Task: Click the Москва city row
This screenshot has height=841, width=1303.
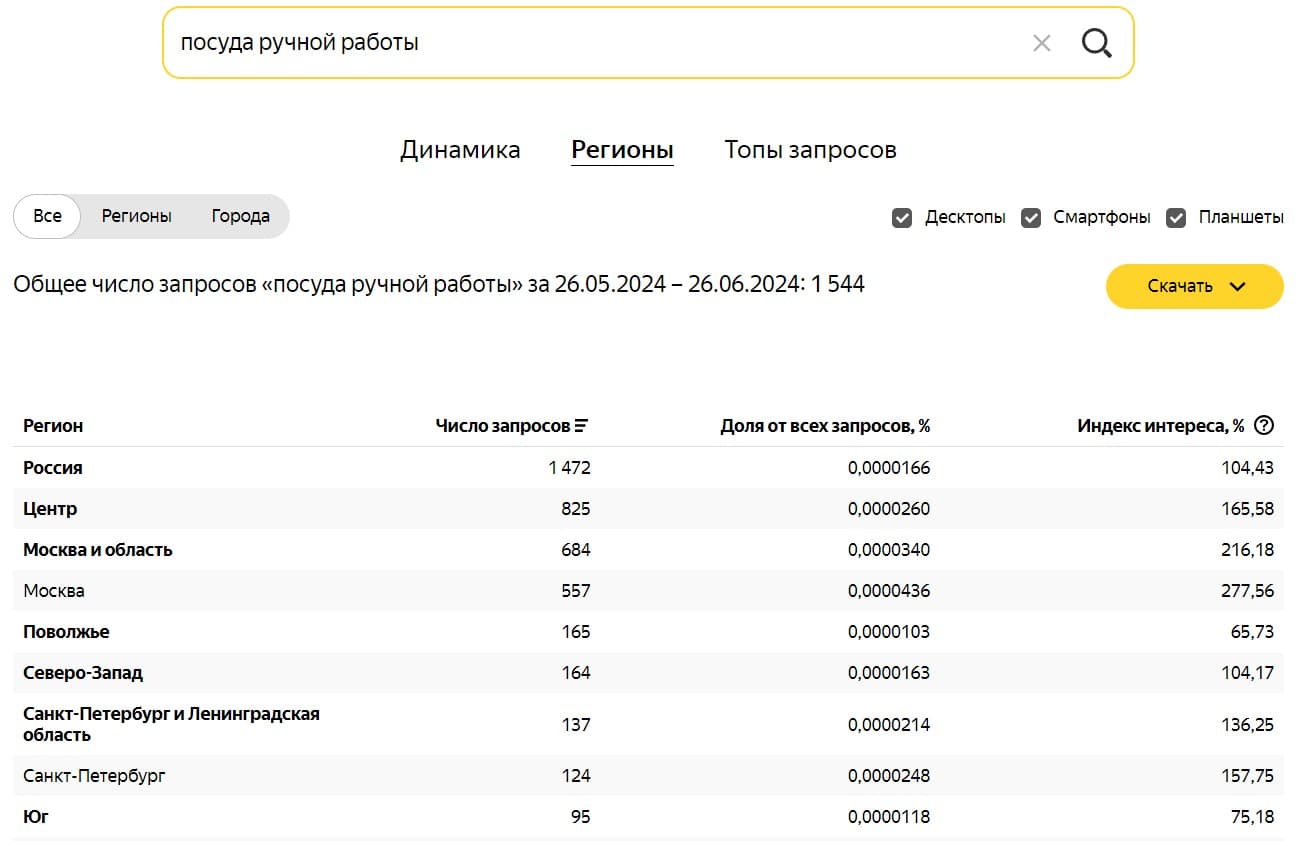Action: tap(649, 591)
